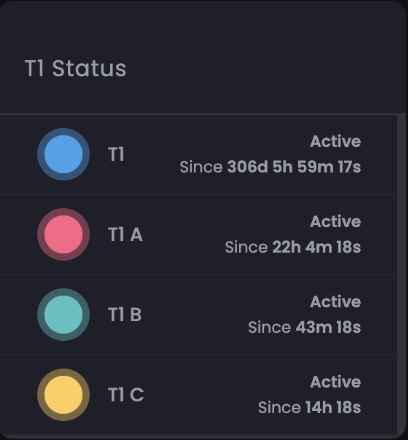This screenshot has width=408, height=440.
Task: Click the Since label in the T1 C row
Action: [x=279, y=407]
